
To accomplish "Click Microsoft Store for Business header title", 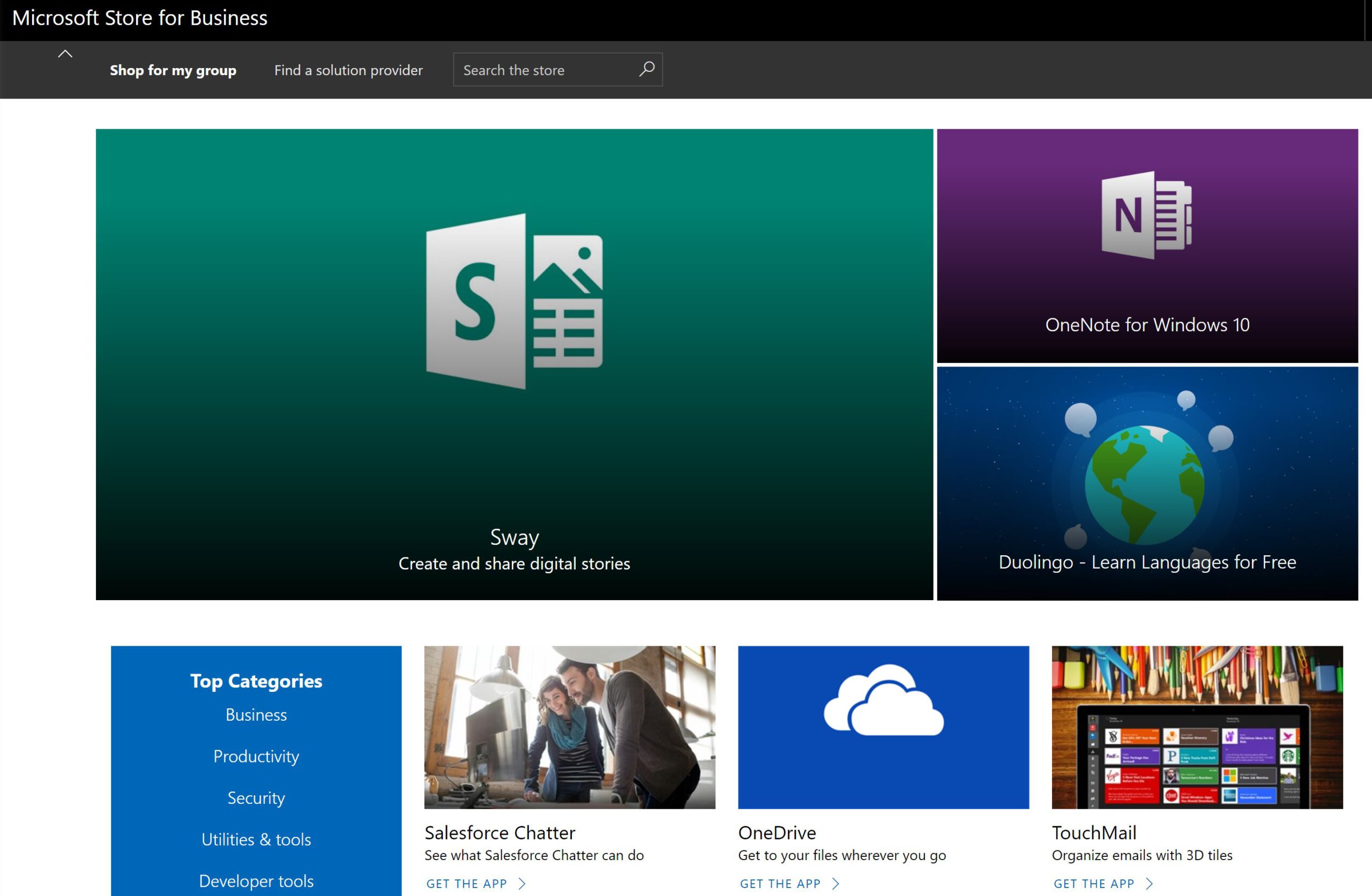I will point(139,18).
